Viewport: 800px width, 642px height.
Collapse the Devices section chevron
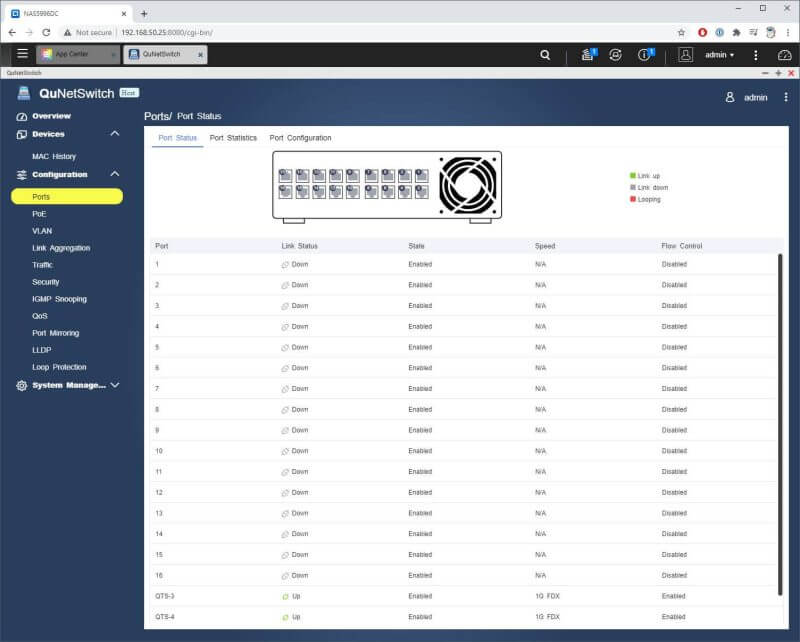click(115, 134)
